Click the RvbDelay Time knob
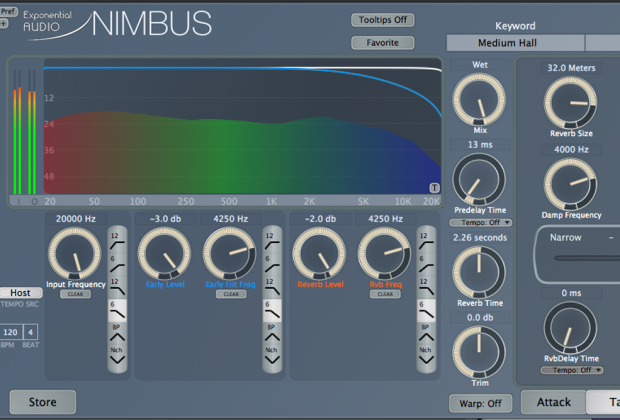The height and width of the screenshot is (420, 620). pyautogui.click(x=571, y=328)
